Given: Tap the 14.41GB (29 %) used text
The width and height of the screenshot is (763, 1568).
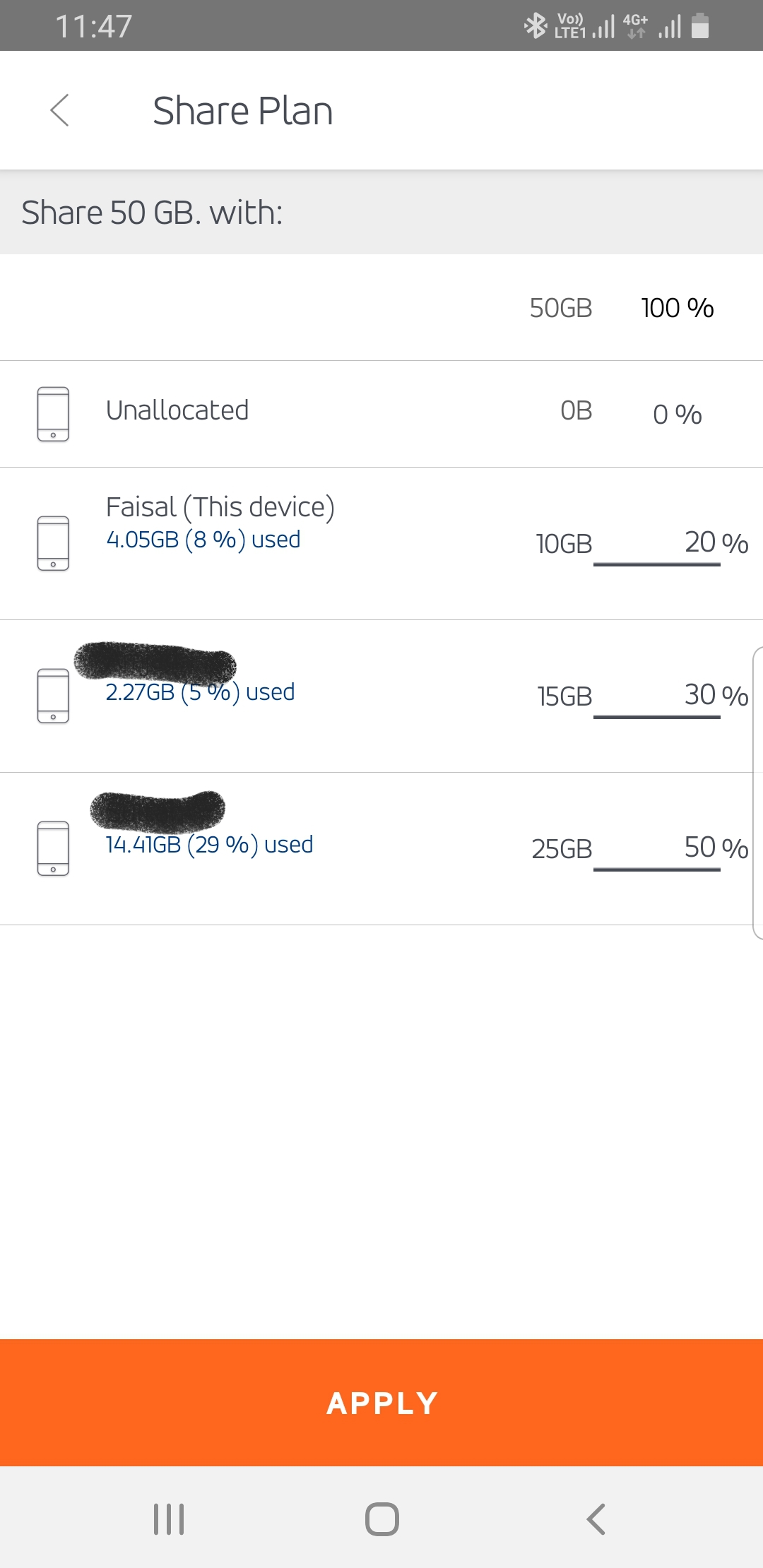Looking at the screenshot, I should (209, 845).
